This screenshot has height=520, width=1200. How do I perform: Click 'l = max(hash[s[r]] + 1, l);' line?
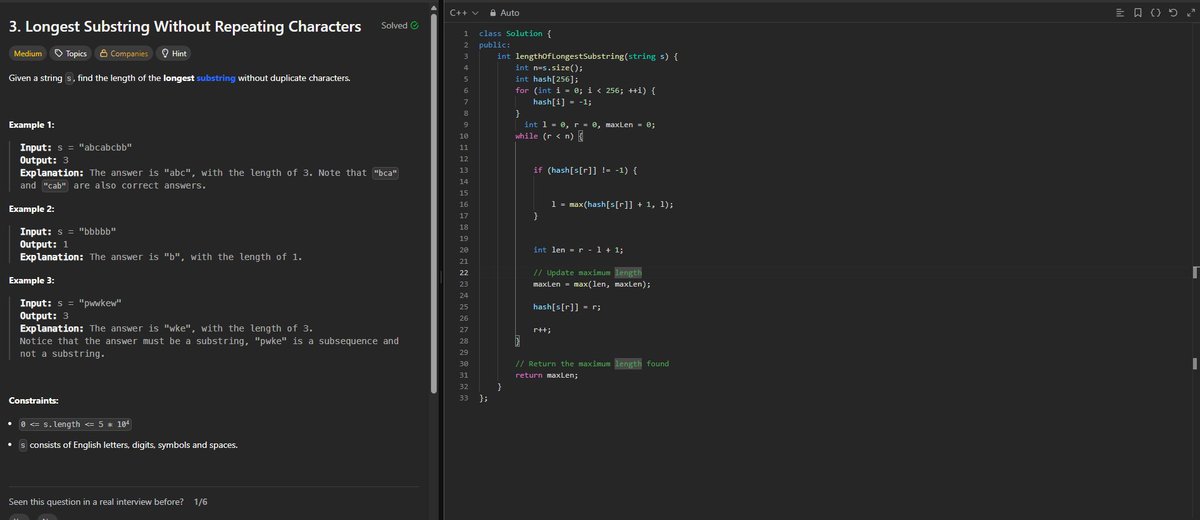coord(612,204)
